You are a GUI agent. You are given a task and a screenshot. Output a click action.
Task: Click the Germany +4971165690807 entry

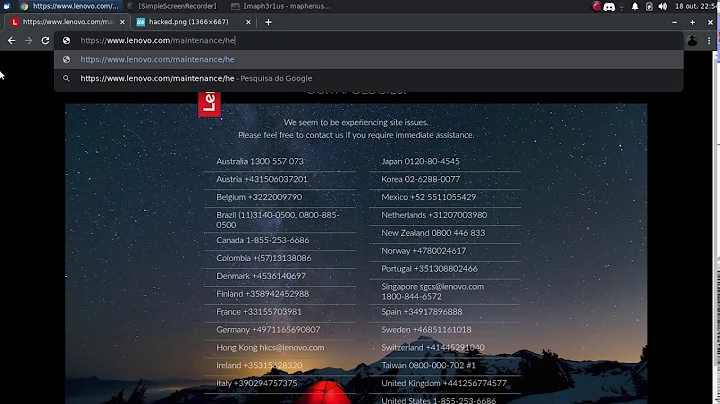[x=268, y=330]
